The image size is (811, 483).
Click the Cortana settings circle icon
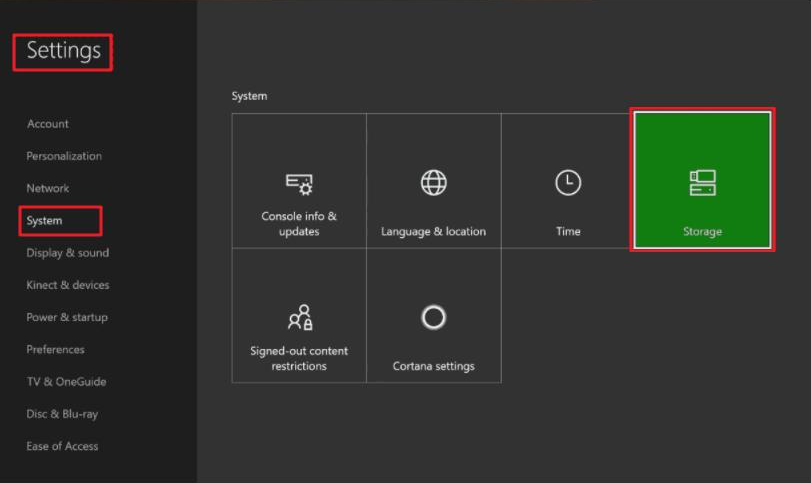click(x=433, y=318)
